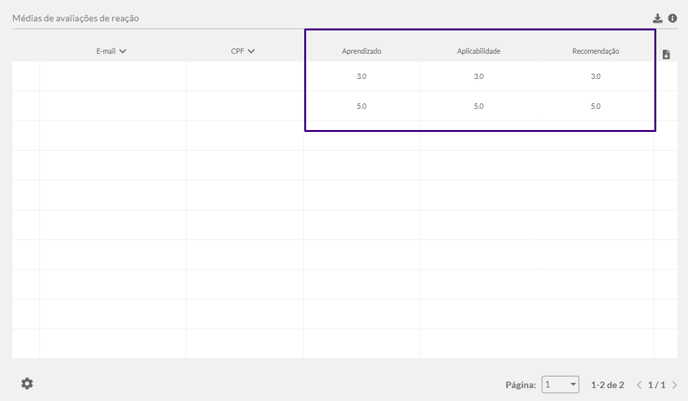Viewport: 688px width, 401px height.
Task: Open table settings with the gear icon
Action: (27, 383)
